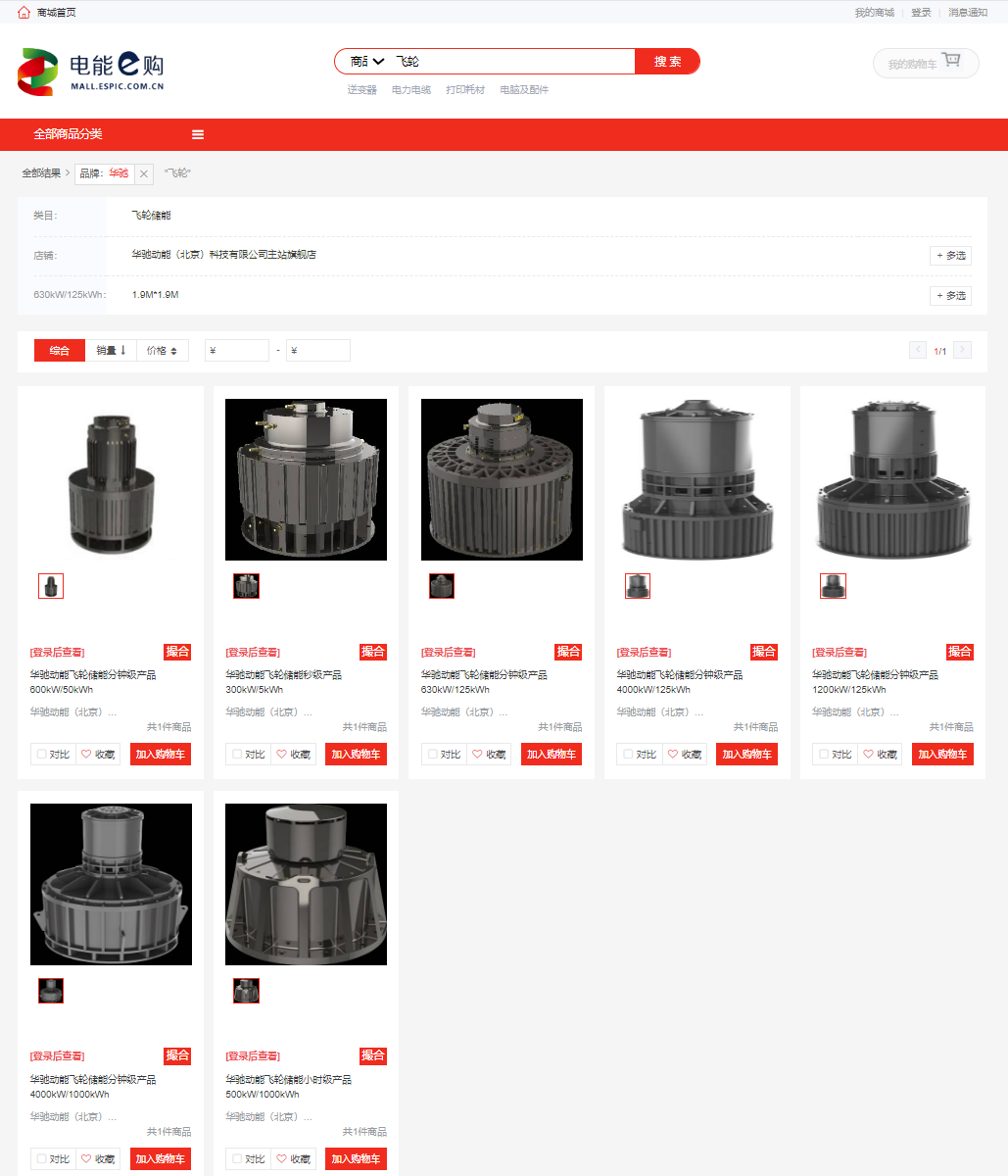The width and height of the screenshot is (1008, 1176).
Task: Select small thumbnail of 4000kW/1000kWh product
Action: (51, 991)
